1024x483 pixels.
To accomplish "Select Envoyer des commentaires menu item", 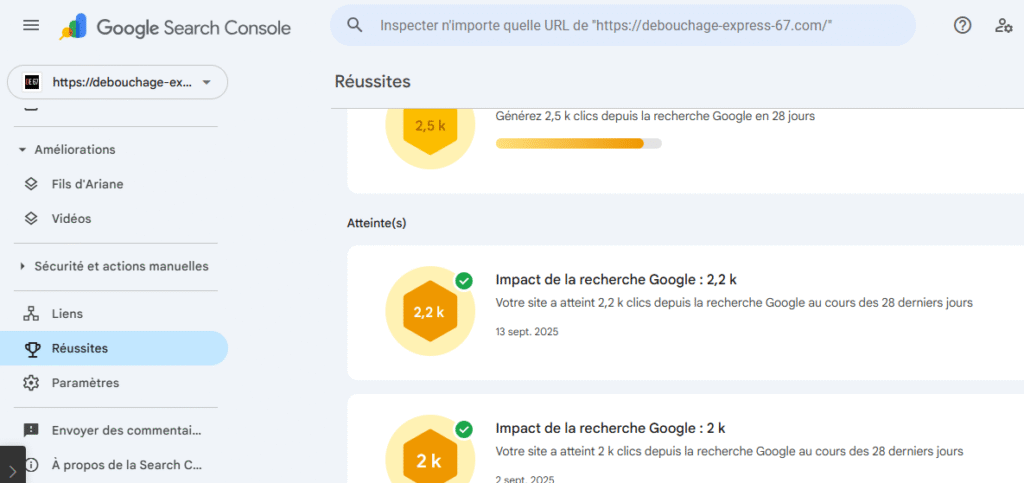I will tap(126, 430).
